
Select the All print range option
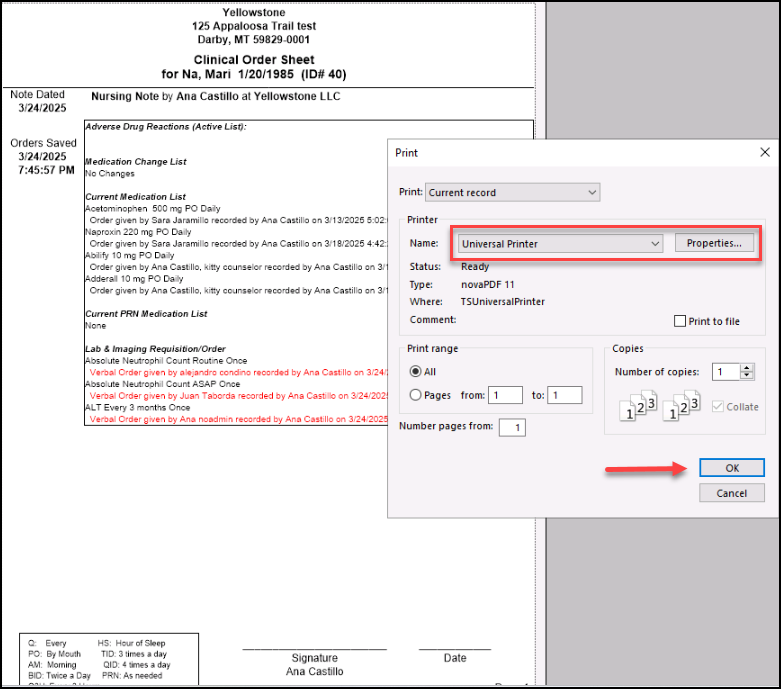416,371
